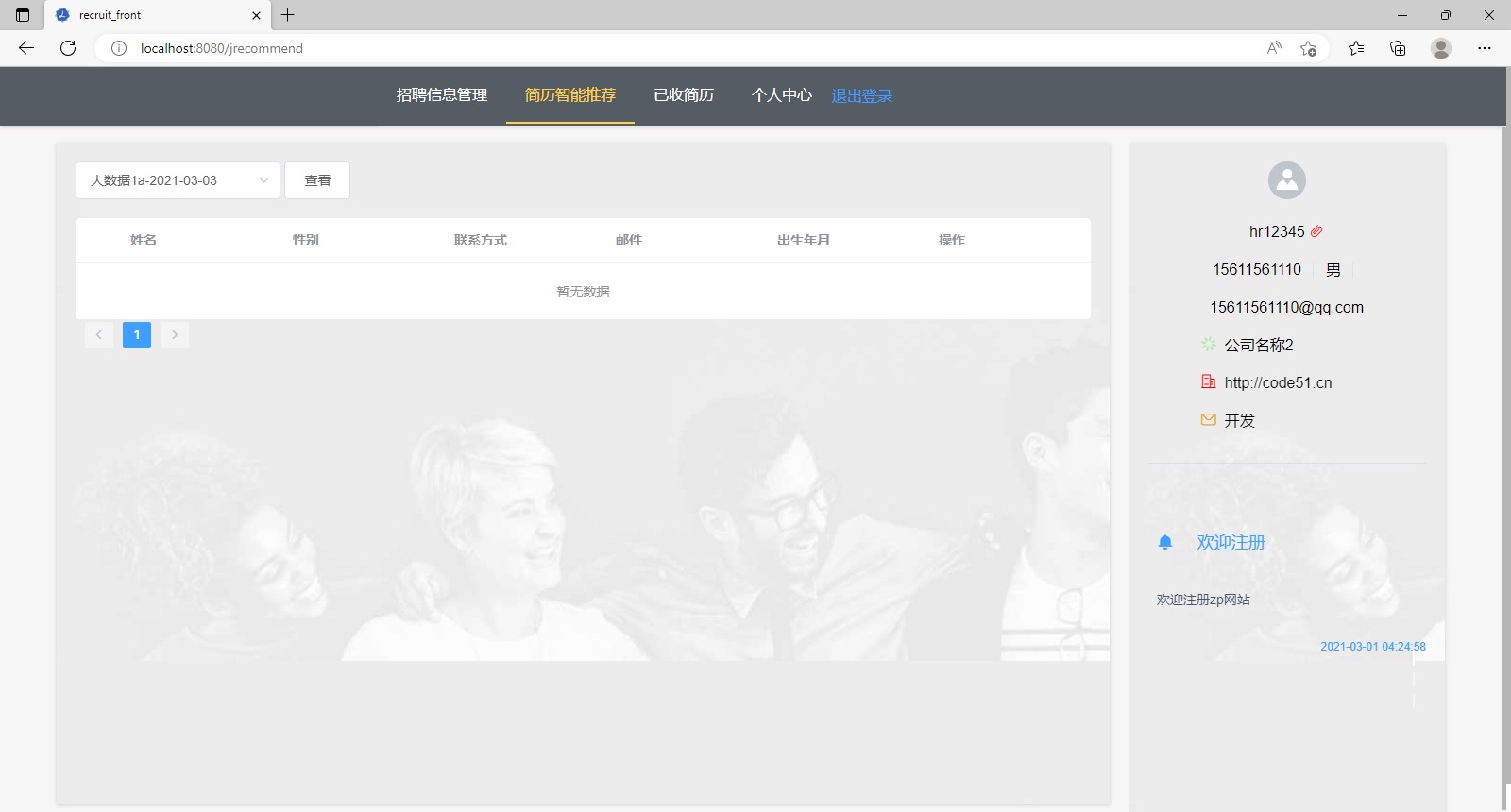The height and width of the screenshot is (812, 1511).
Task: Select page 1 in pagination
Action: click(x=137, y=335)
